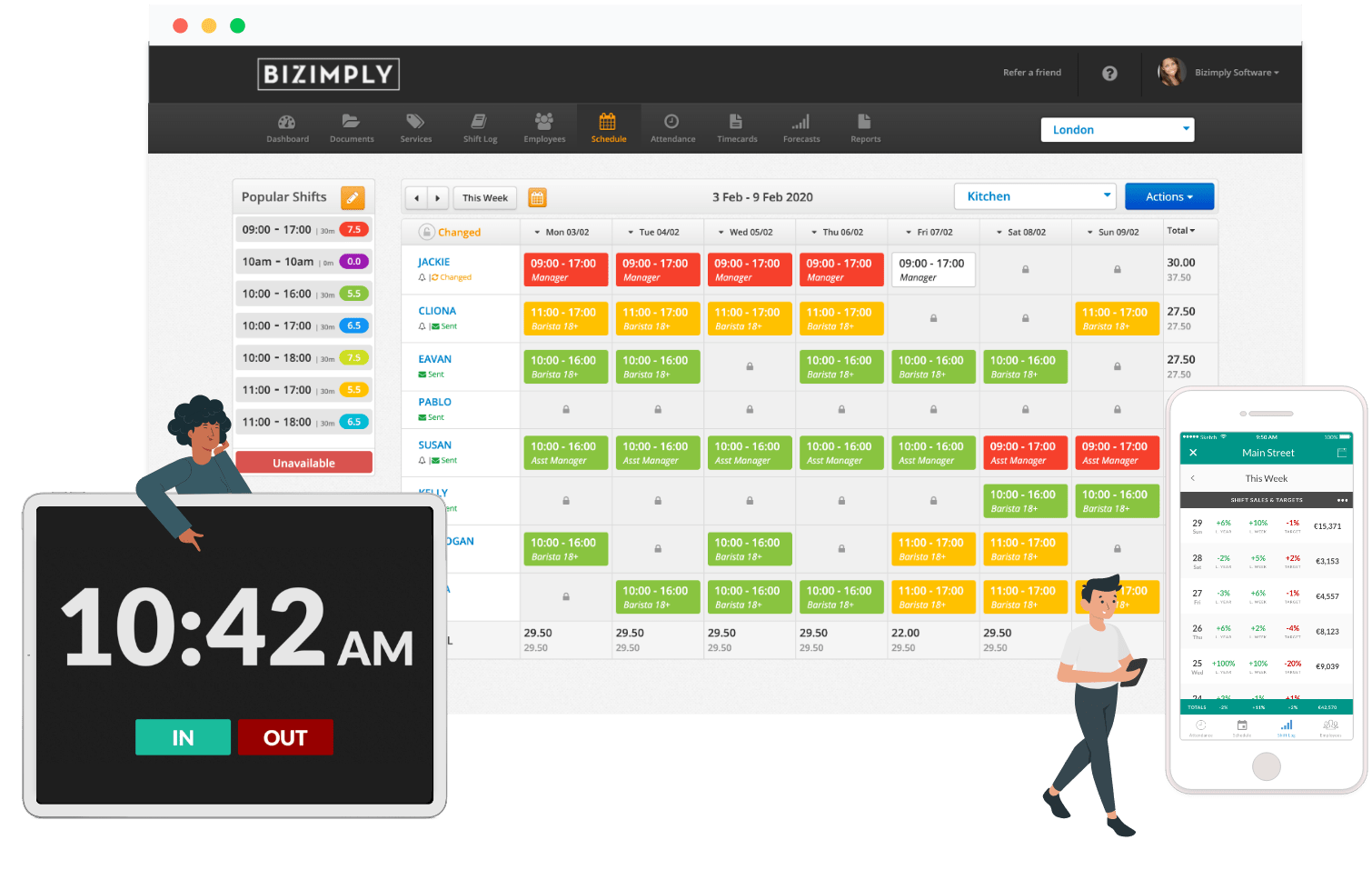Tap the phone expand icon beside Main Street
This screenshot has height=890, width=1372.
pyautogui.click(x=1341, y=453)
